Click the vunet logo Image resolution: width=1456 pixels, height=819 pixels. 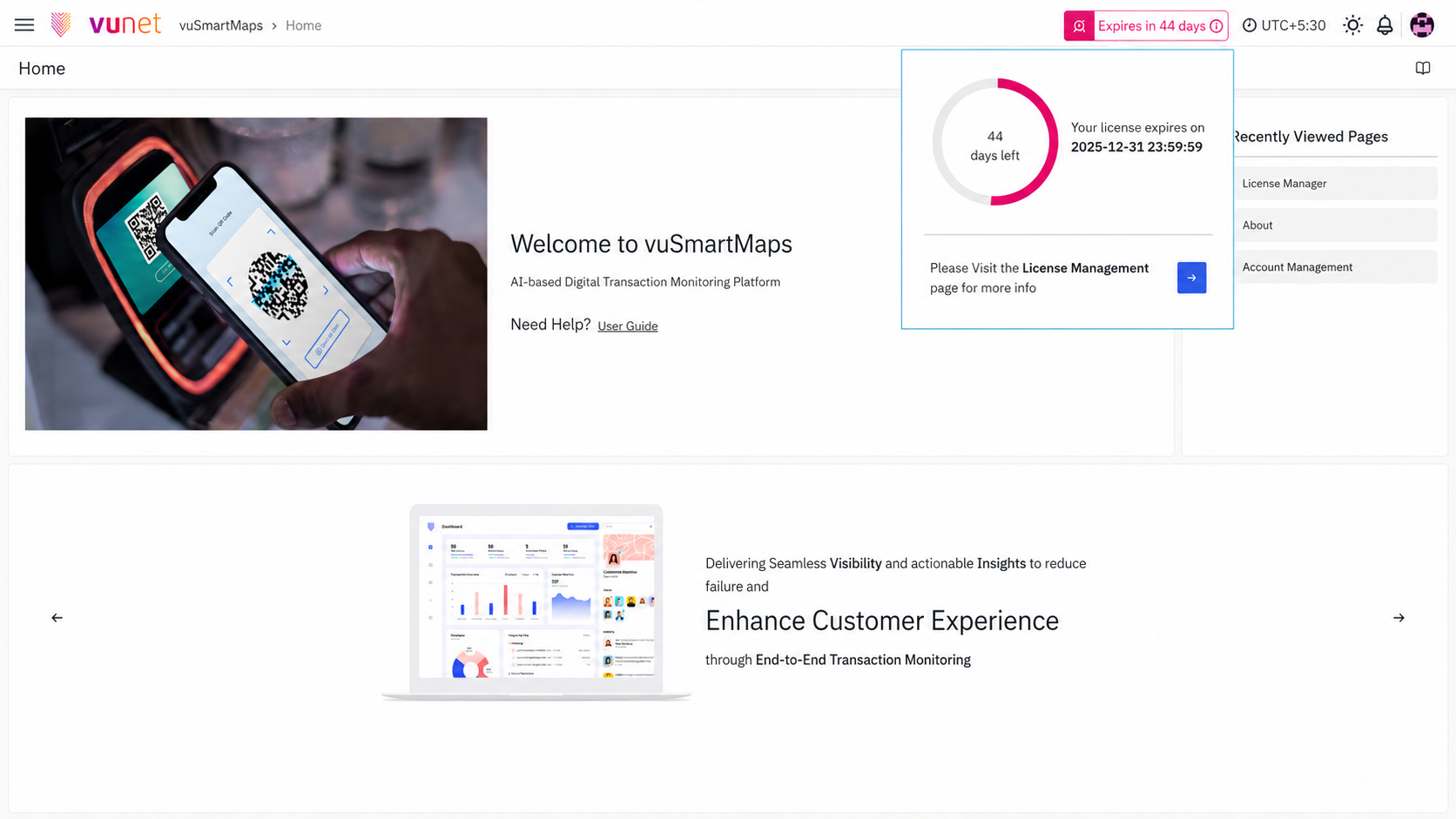pyautogui.click(x=106, y=24)
